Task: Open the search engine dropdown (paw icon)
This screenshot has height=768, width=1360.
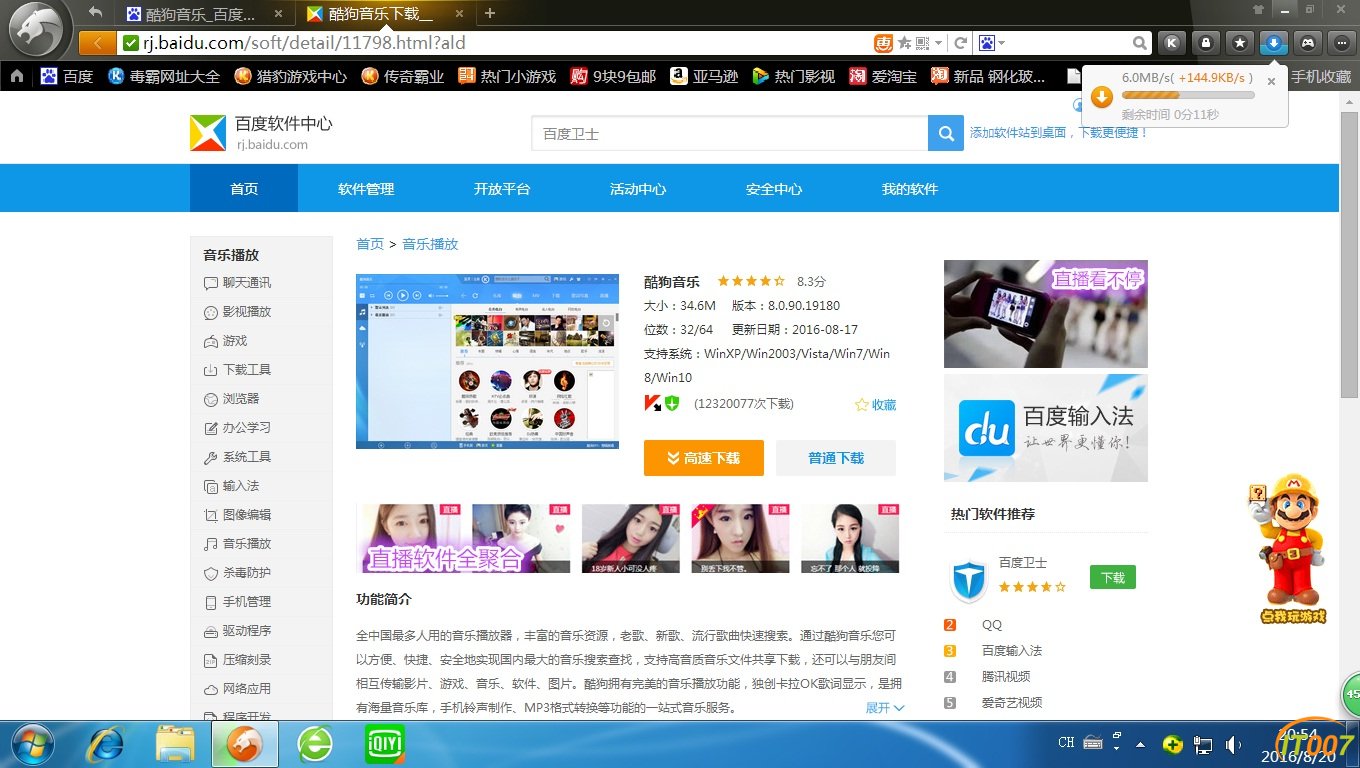Action: [992, 43]
